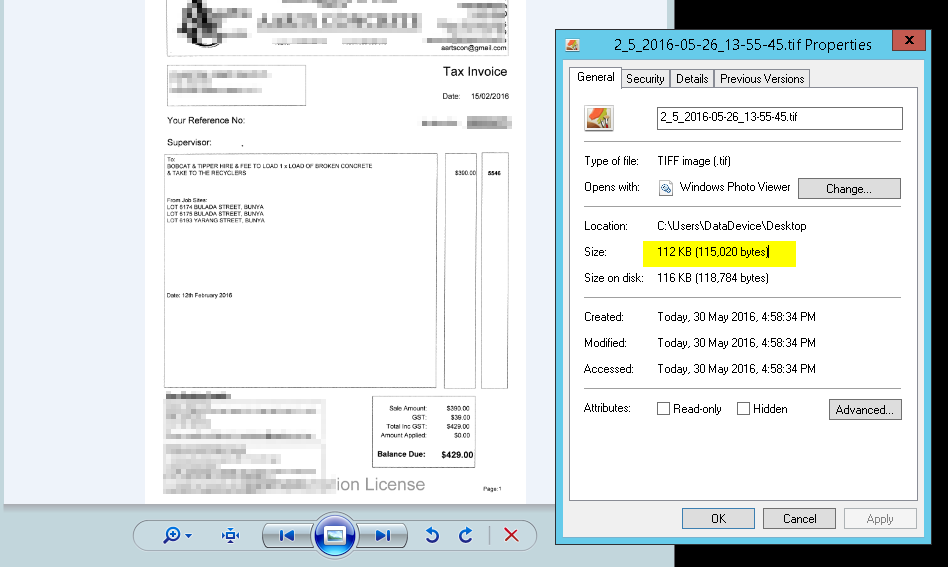Switch to the Security tab
This screenshot has height=567, width=948.
click(645, 79)
